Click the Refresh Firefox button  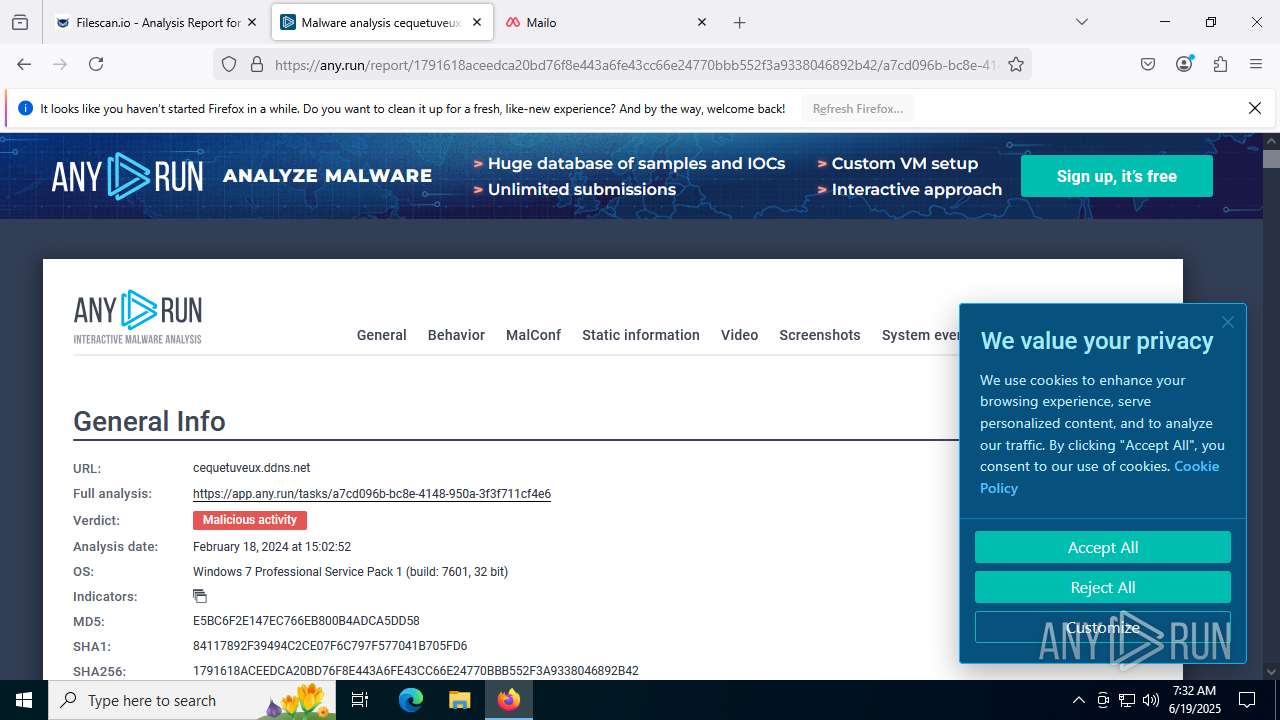[858, 109]
